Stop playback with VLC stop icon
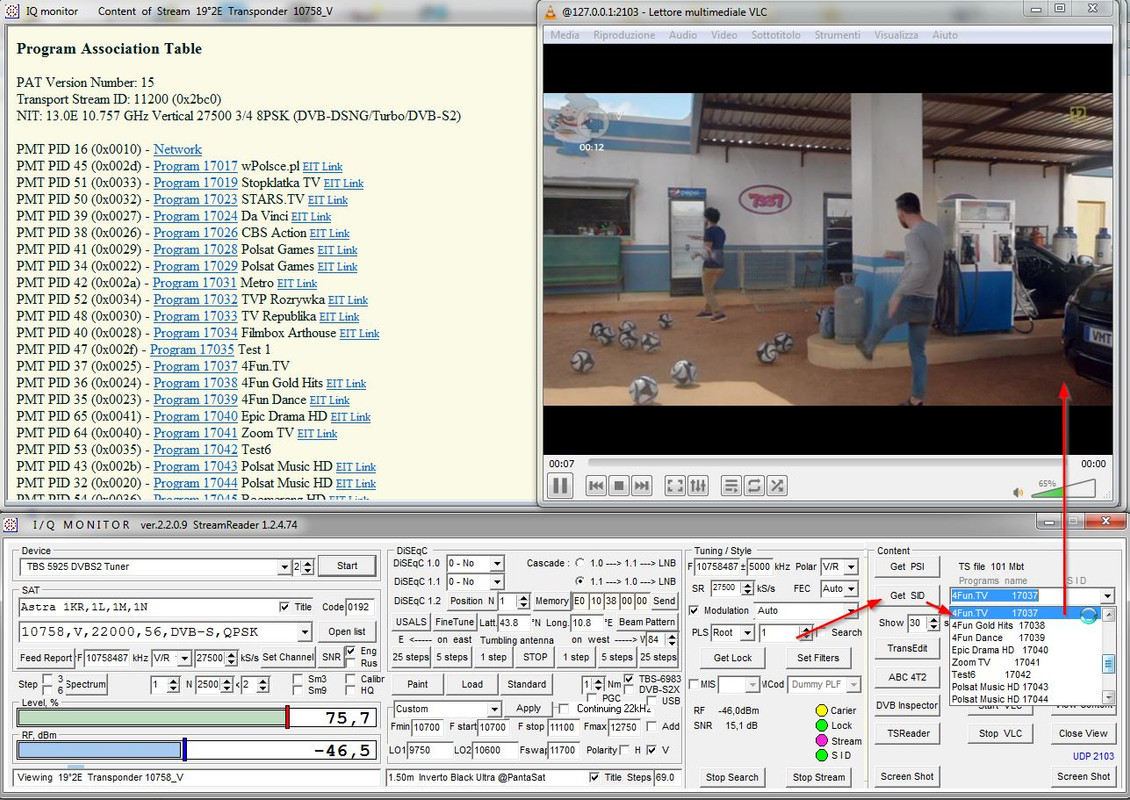1130x800 pixels. pos(618,486)
